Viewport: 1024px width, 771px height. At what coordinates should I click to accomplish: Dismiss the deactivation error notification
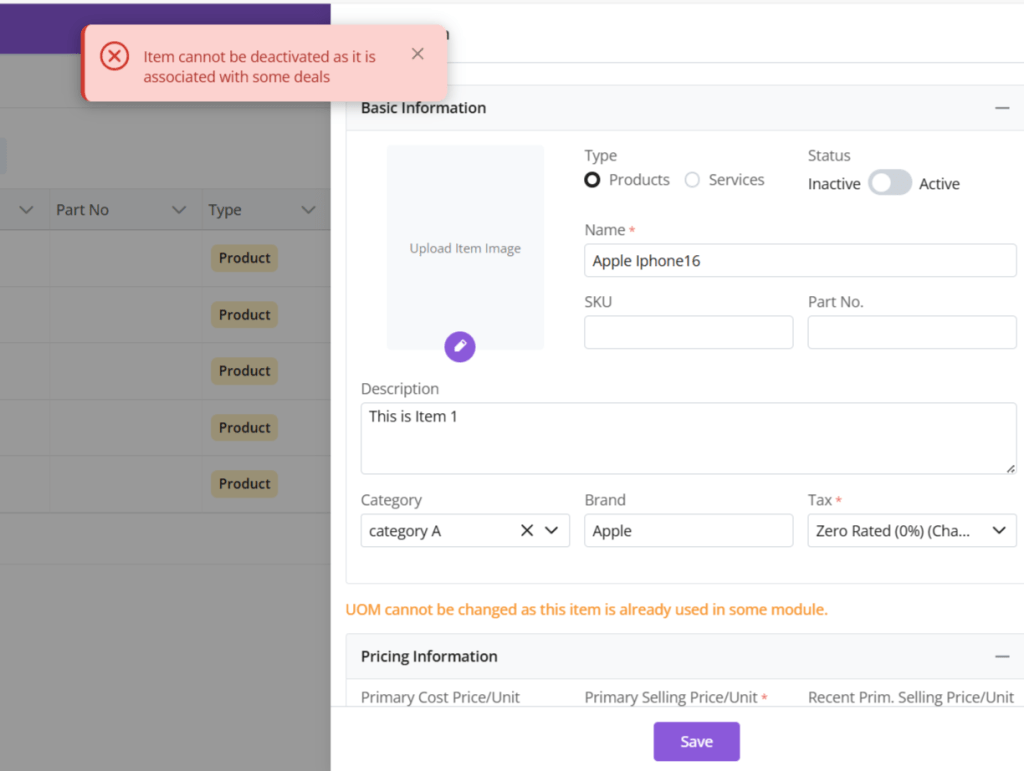point(418,54)
